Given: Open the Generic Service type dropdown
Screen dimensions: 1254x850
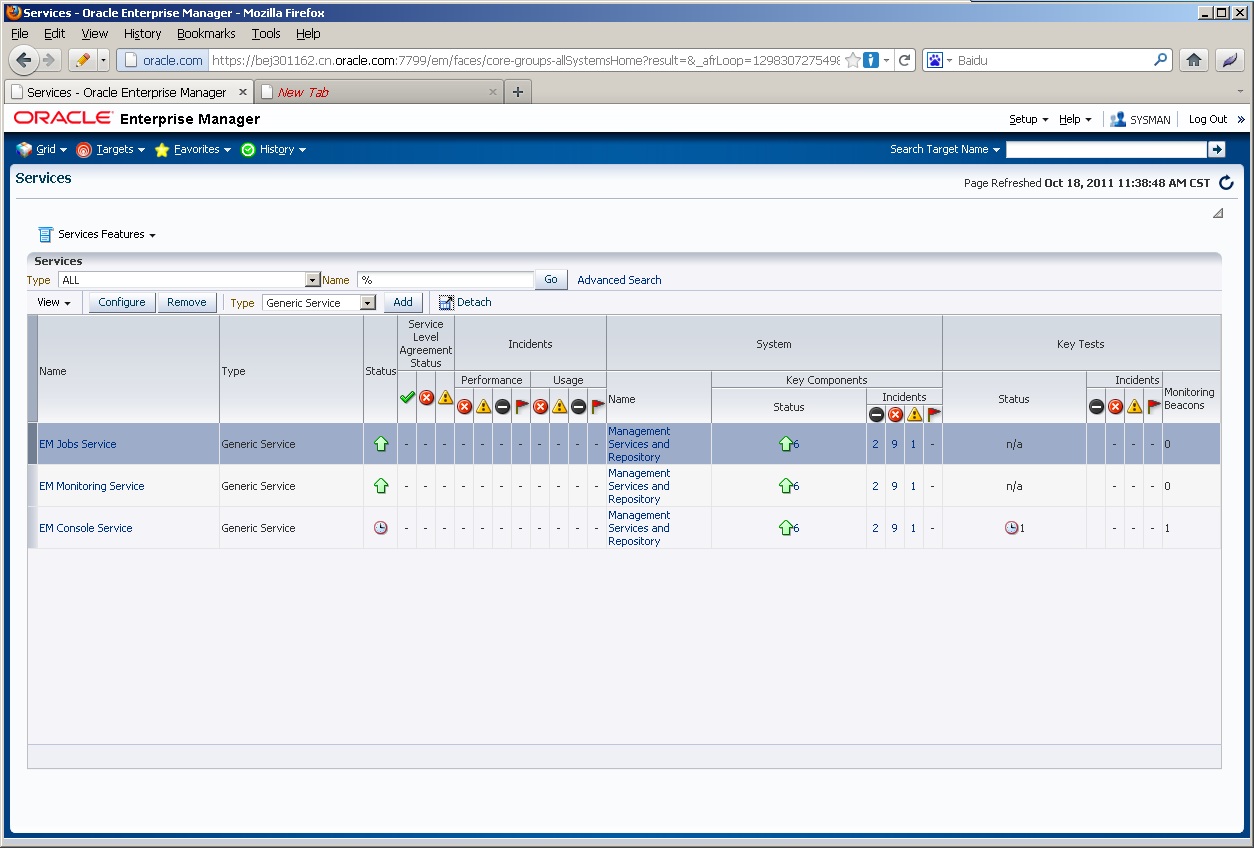Looking at the screenshot, I should point(319,302).
